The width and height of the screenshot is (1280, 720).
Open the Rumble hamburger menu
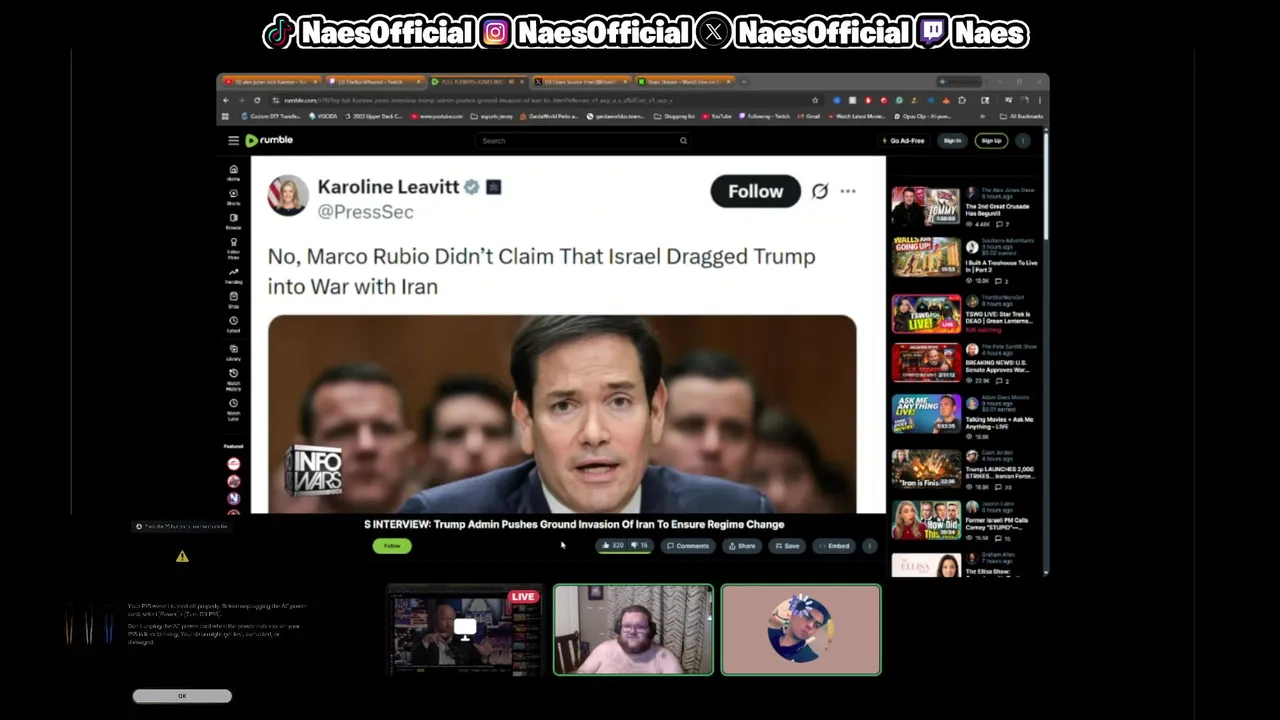[233, 141]
